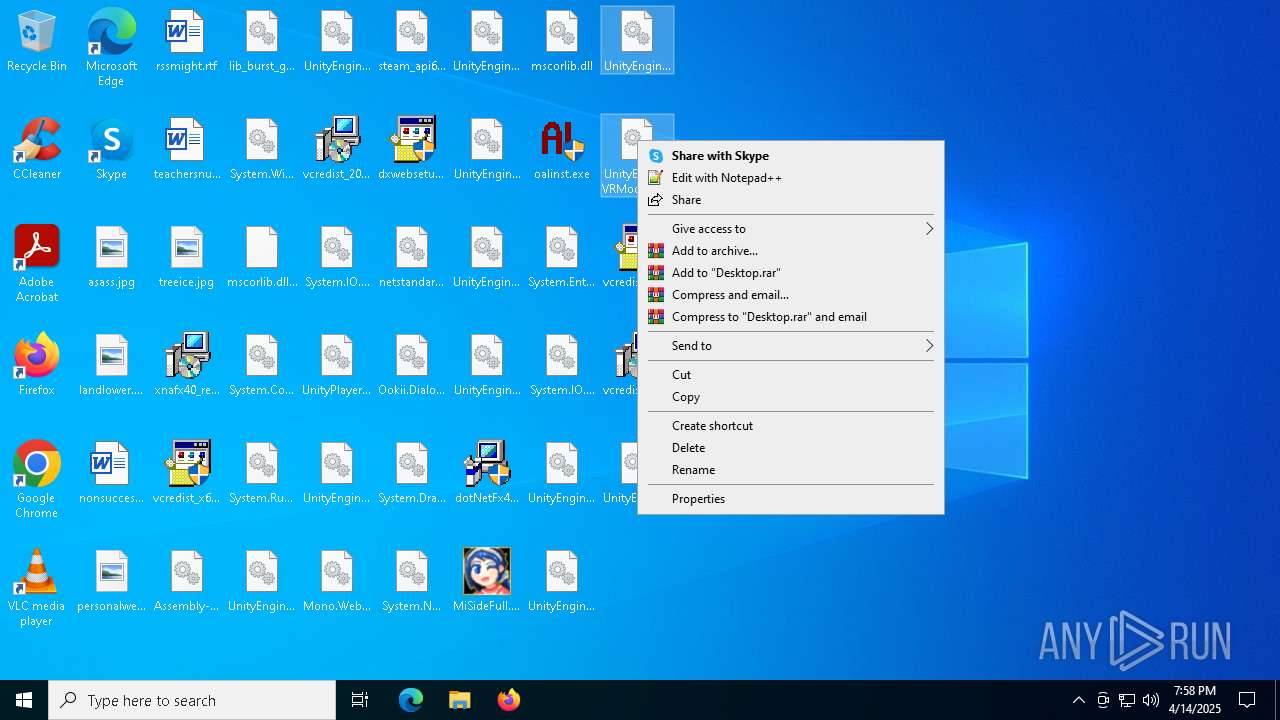Viewport: 1280px width, 720px height.
Task: Select the Recycle Bin desktop icon
Action: 37,41
